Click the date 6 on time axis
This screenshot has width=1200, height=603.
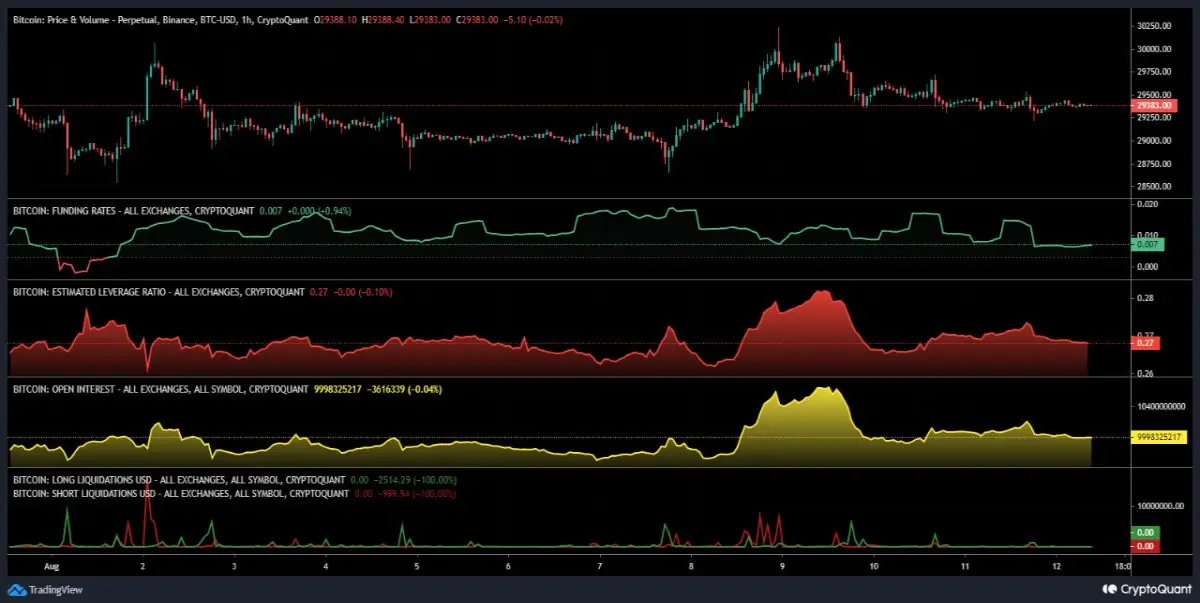(x=508, y=565)
